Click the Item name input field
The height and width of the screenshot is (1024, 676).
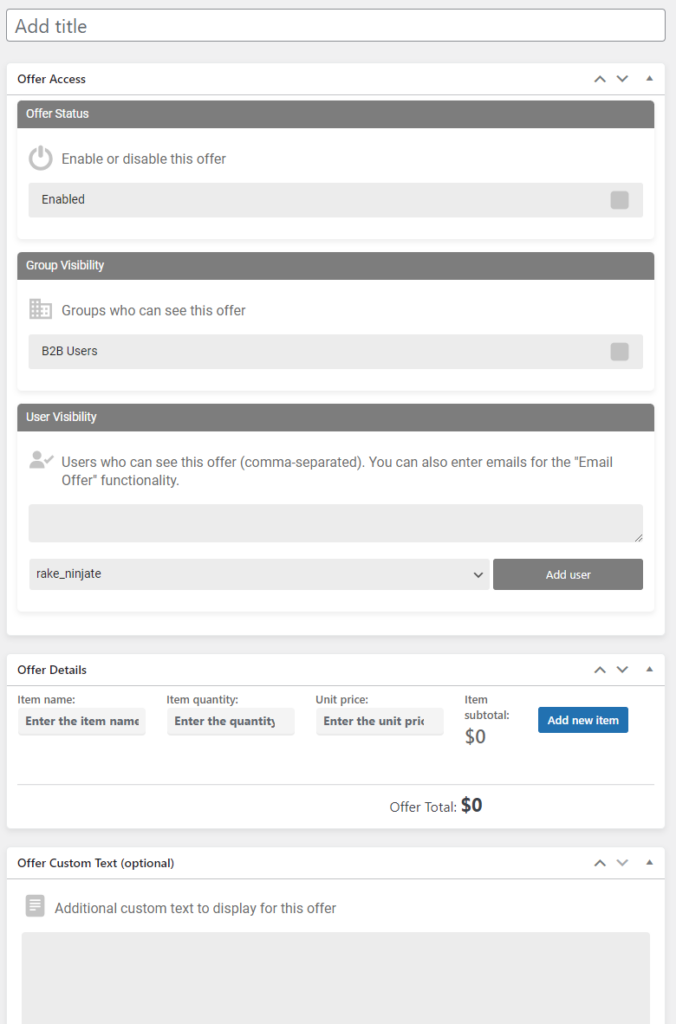coord(82,722)
